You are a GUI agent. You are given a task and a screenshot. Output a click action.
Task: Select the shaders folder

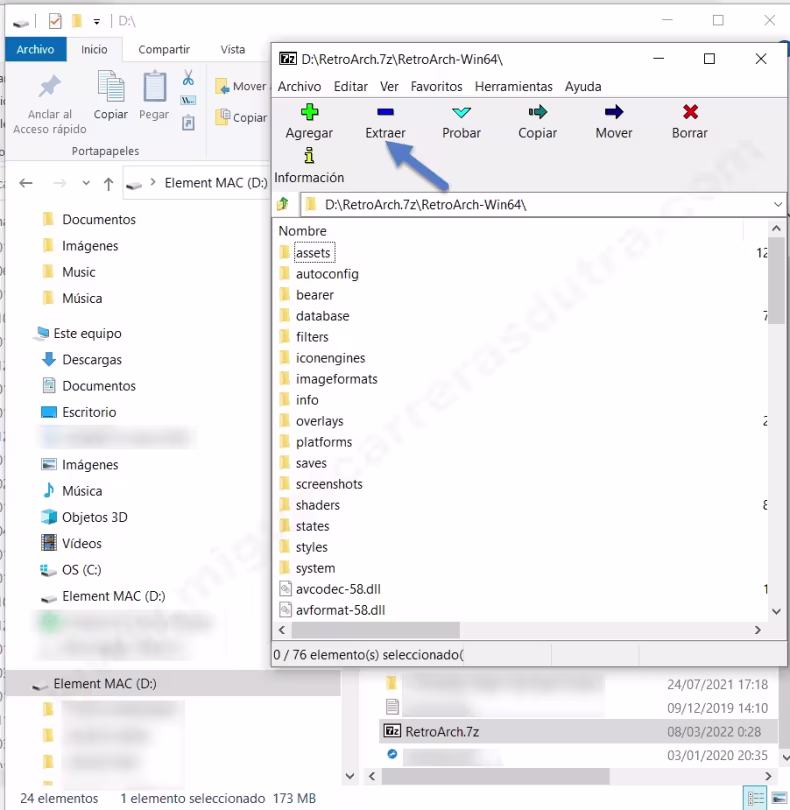(317, 505)
